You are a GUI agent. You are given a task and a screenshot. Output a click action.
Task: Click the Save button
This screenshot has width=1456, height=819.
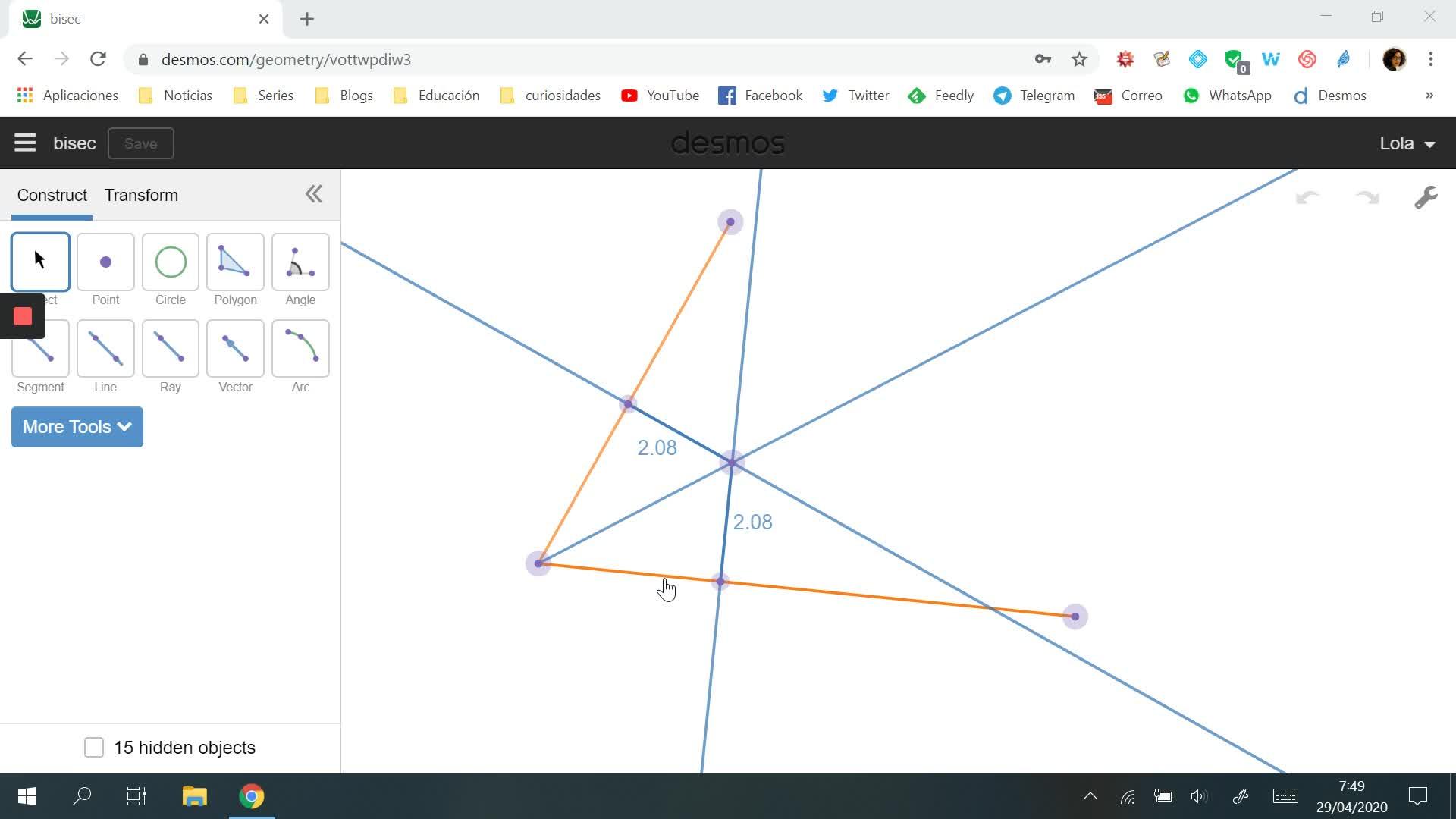(x=140, y=143)
